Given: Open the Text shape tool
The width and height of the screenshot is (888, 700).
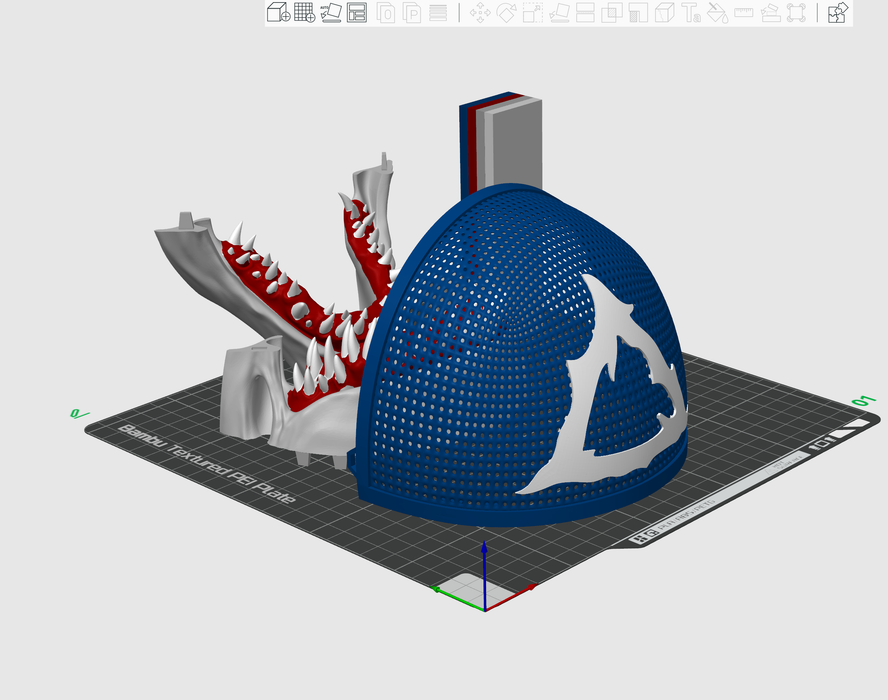Looking at the screenshot, I should [x=691, y=13].
